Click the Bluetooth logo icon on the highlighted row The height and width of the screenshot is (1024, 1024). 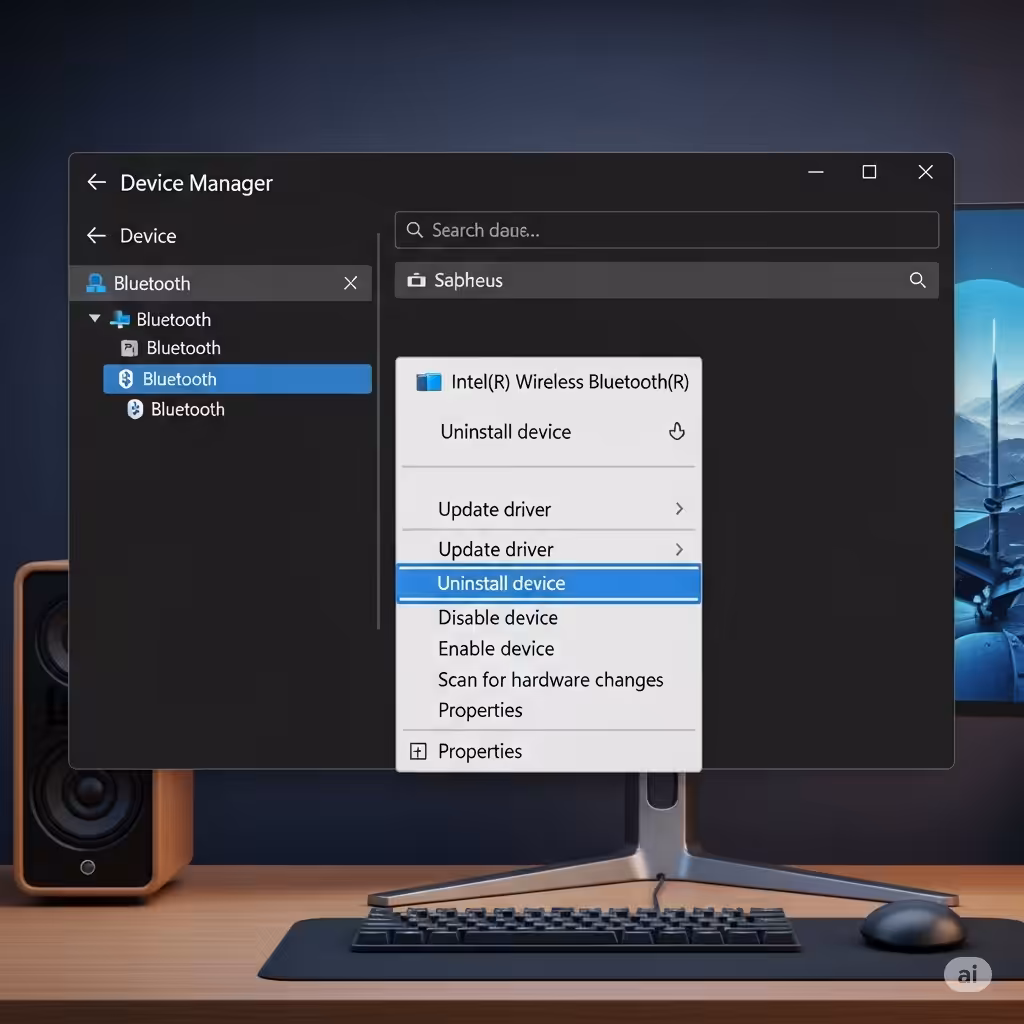(126, 379)
